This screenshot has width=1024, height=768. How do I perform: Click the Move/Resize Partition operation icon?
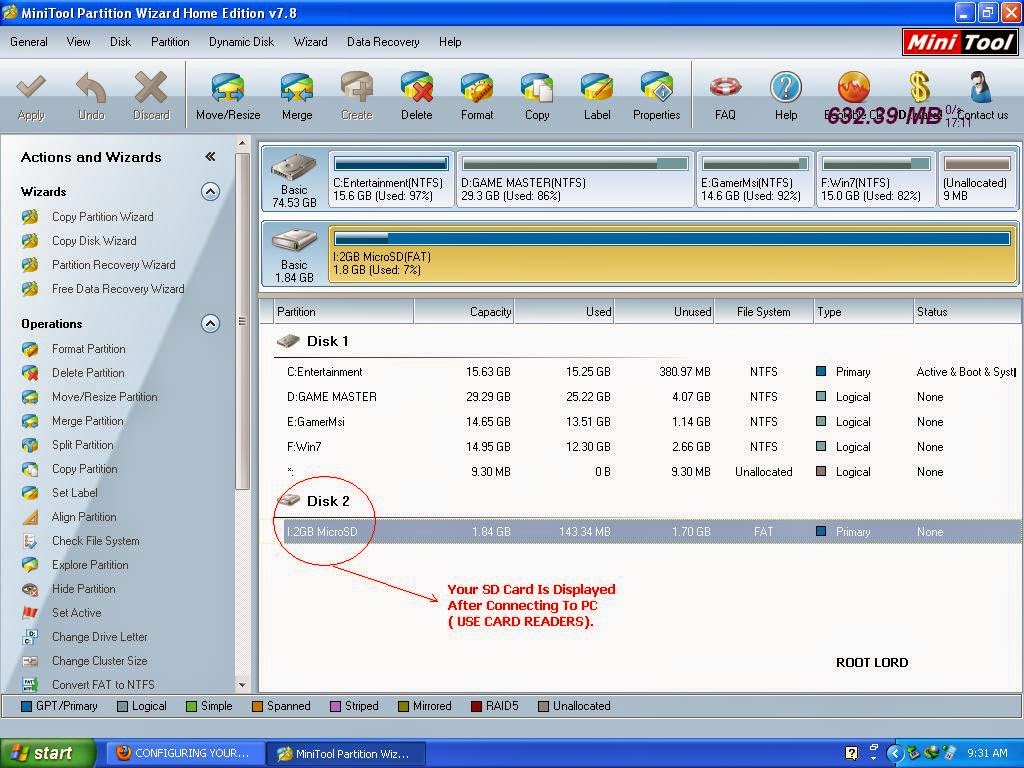coord(30,397)
